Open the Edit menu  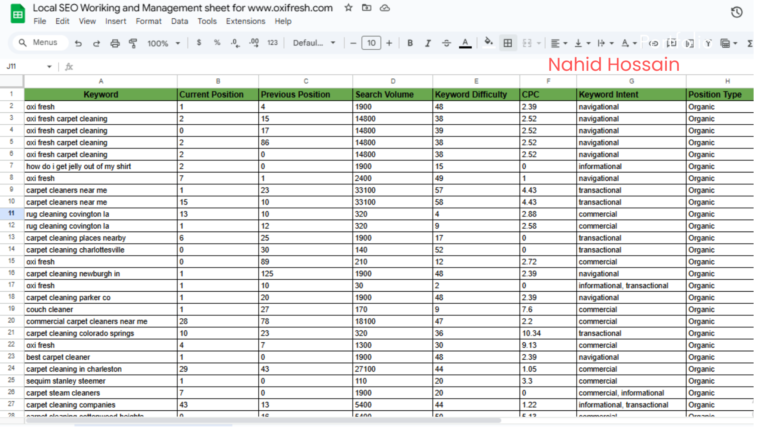pyautogui.click(x=62, y=21)
